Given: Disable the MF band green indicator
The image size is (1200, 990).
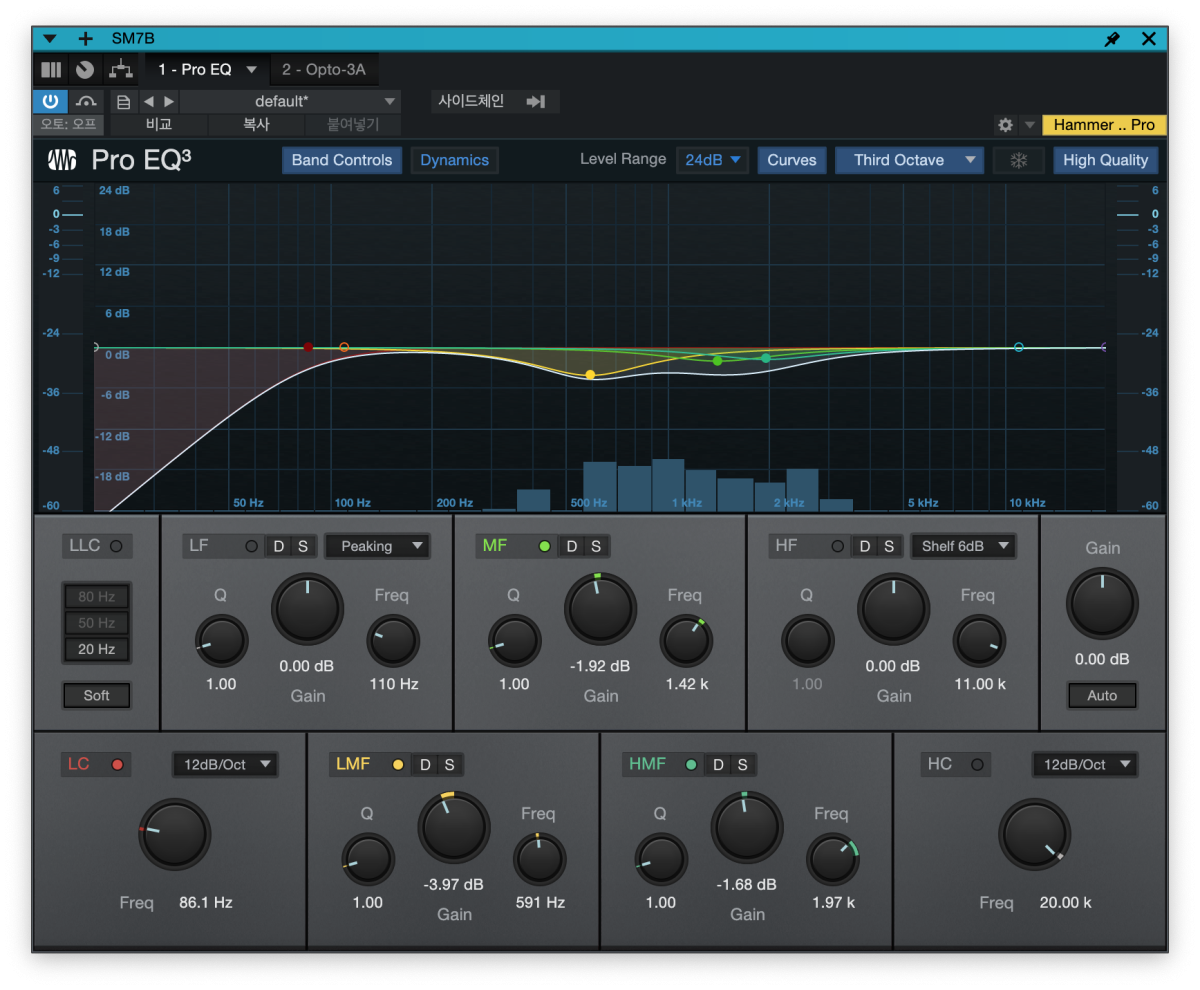Looking at the screenshot, I should [x=544, y=546].
